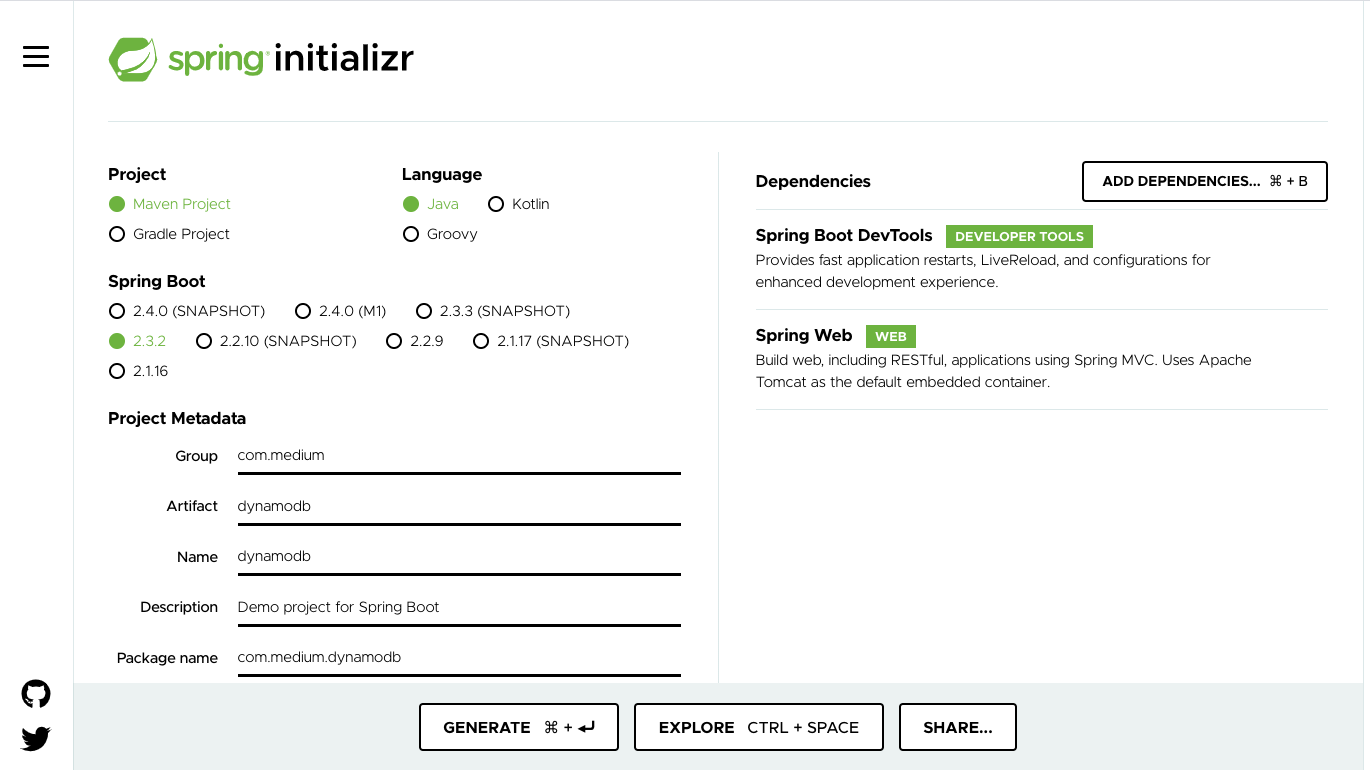Image resolution: width=1370 pixels, height=770 pixels.
Task: Click the DEVELOPER TOOLS tag badge
Action: (x=1019, y=237)
